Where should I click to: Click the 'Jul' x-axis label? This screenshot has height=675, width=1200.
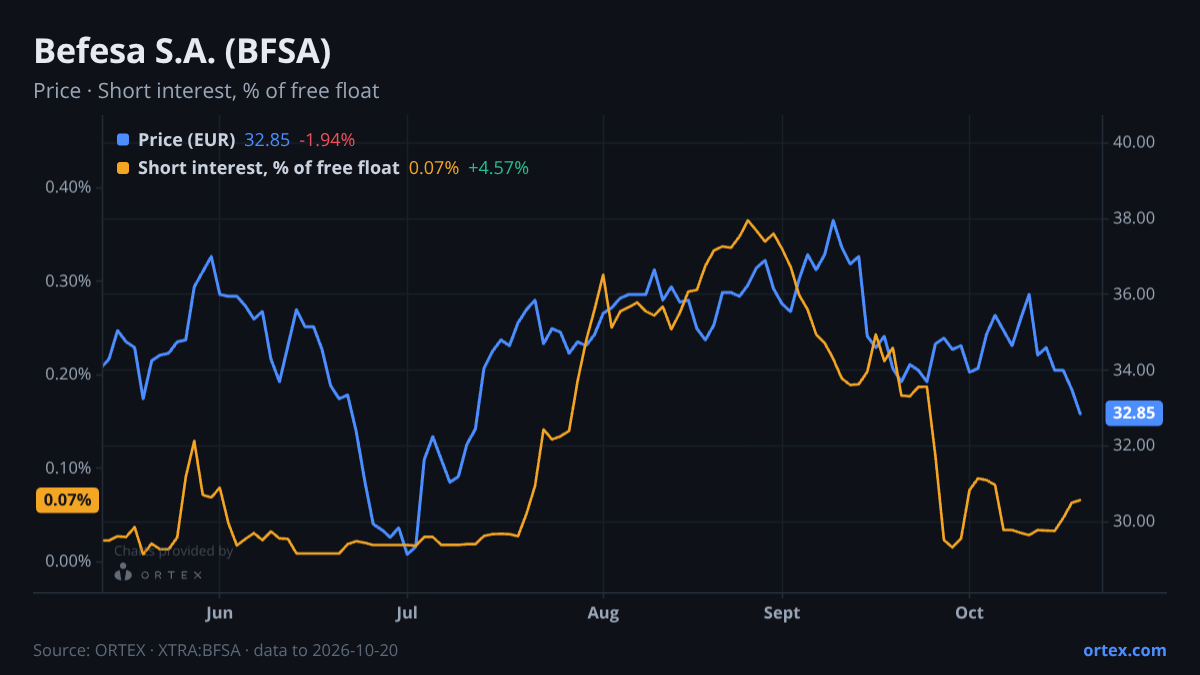[406, 613]
